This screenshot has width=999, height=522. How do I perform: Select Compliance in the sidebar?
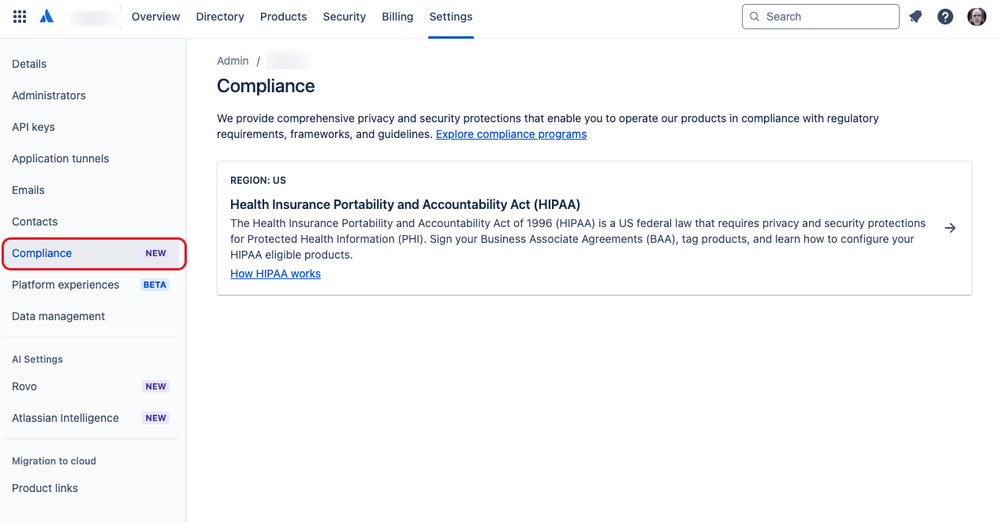(94, 254)
